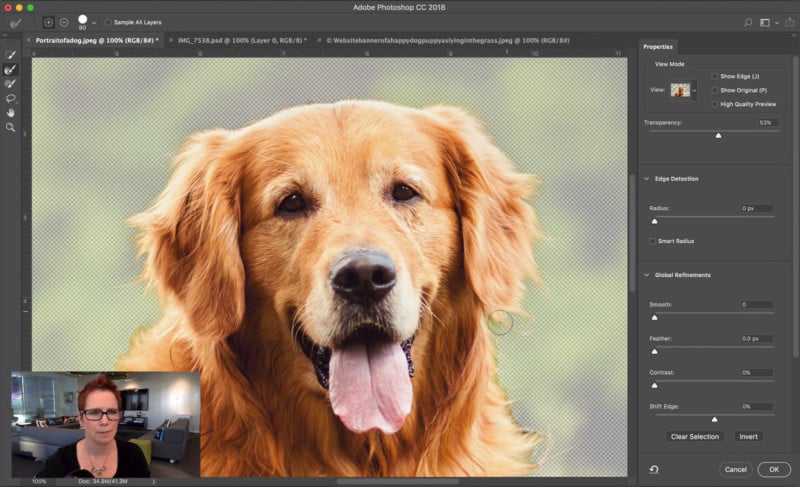The width and height of the screenshot is (800, 487).
Task: Close the IMG_7538.psd tab
Action: pyautogui.click(x=171, y=40)
